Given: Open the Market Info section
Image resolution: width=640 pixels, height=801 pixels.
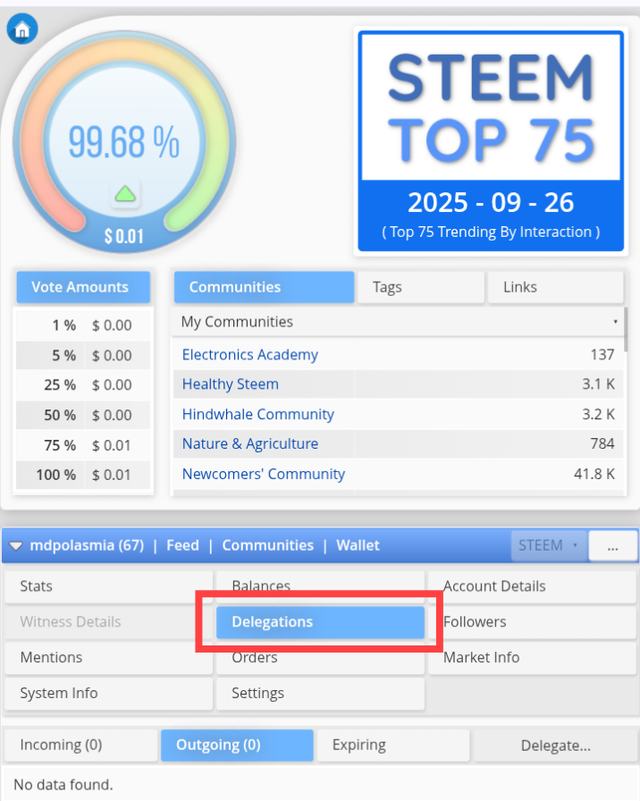Looking at the screenshot, I should pyautogui.click(x=532, y=657).
